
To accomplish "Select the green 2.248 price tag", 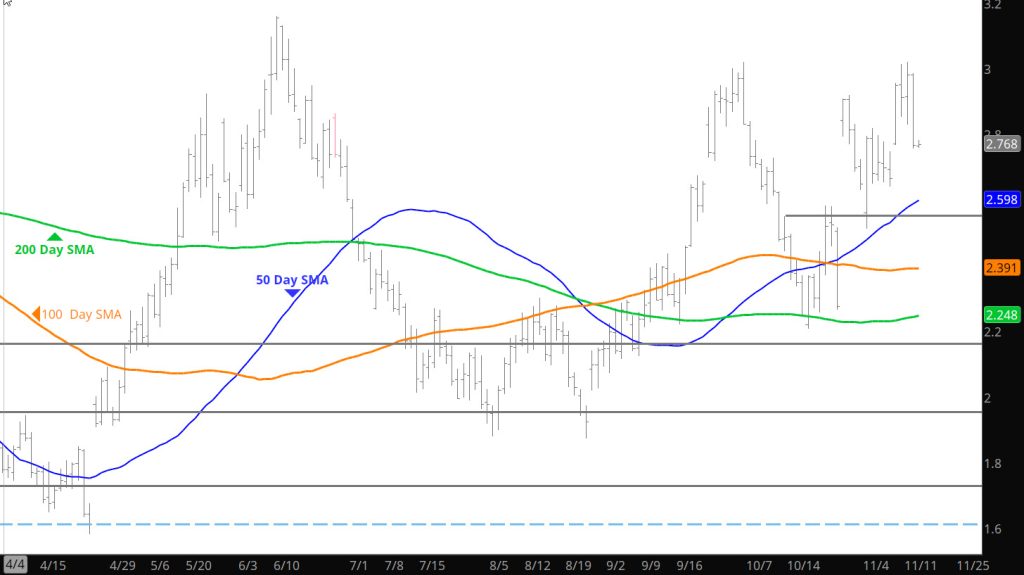I will point(1001,316).
